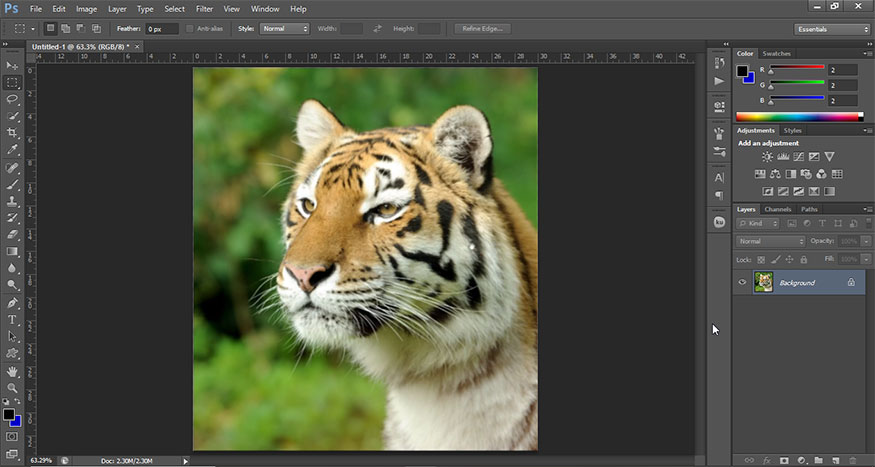Open the tool preset picker arrow
This screenshot has width=875, height=467.
pos(32,28)
